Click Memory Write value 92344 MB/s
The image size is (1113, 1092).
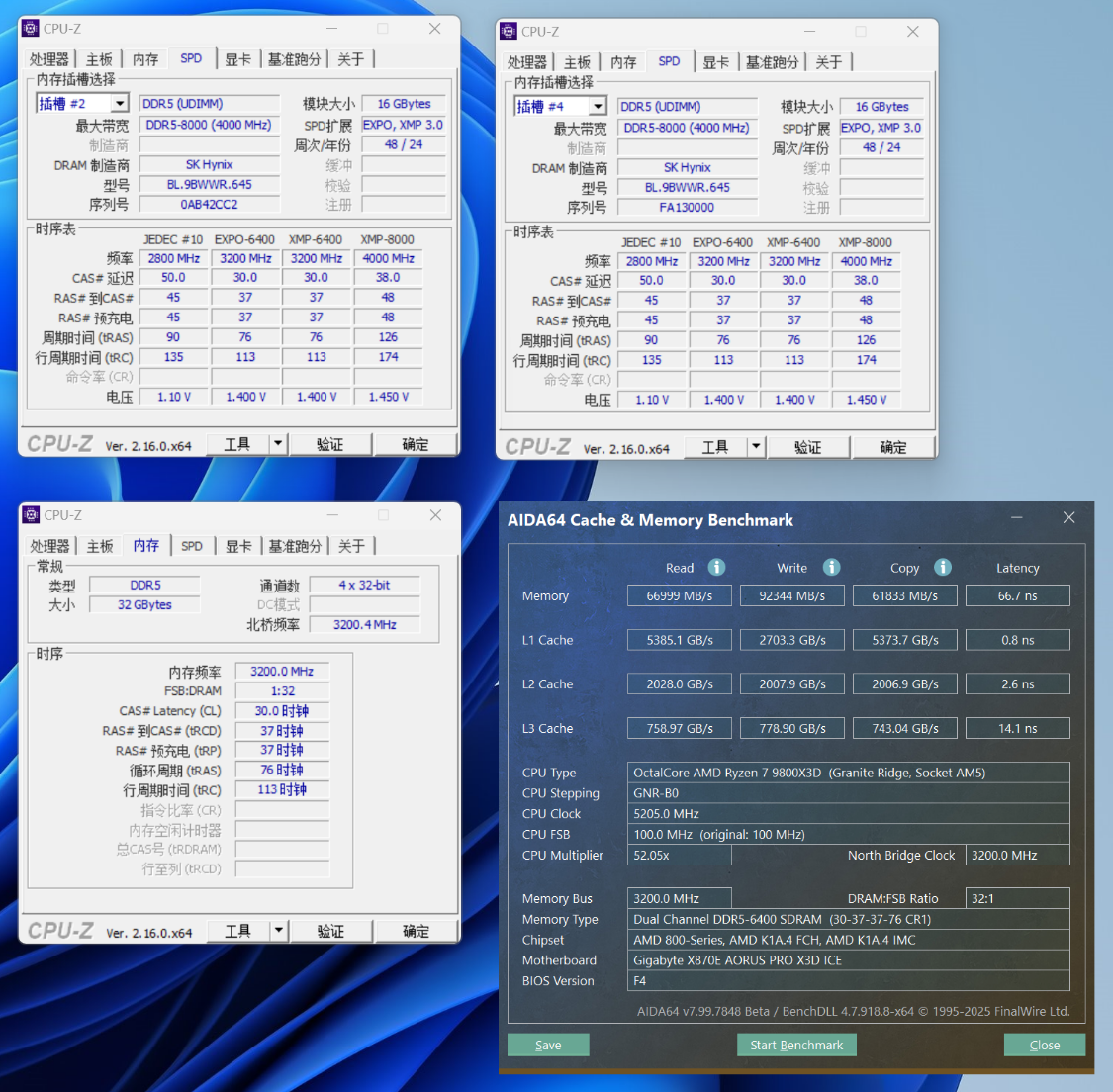tap(792, 595)
